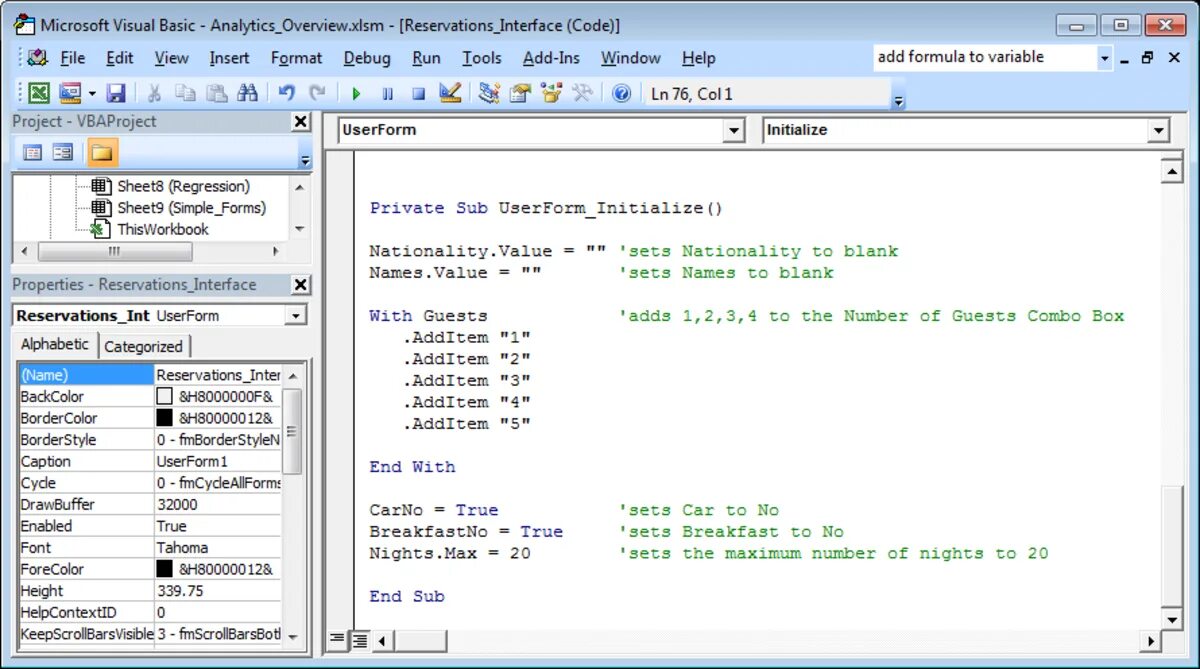Open the Toolbox icon
The width and height of the screenshot is (1200, 669).
coord(582,94)
